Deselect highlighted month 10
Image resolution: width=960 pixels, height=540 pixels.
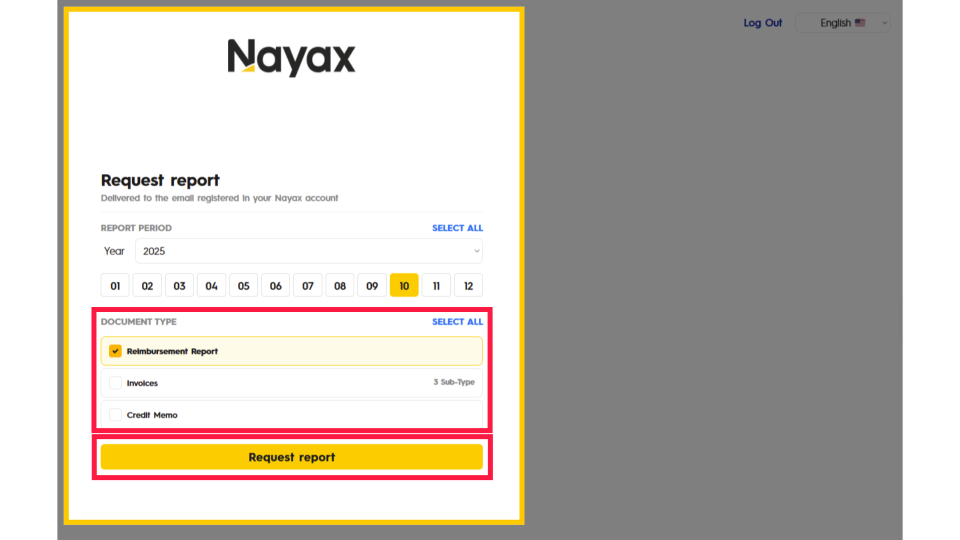[x=404, y=285]
